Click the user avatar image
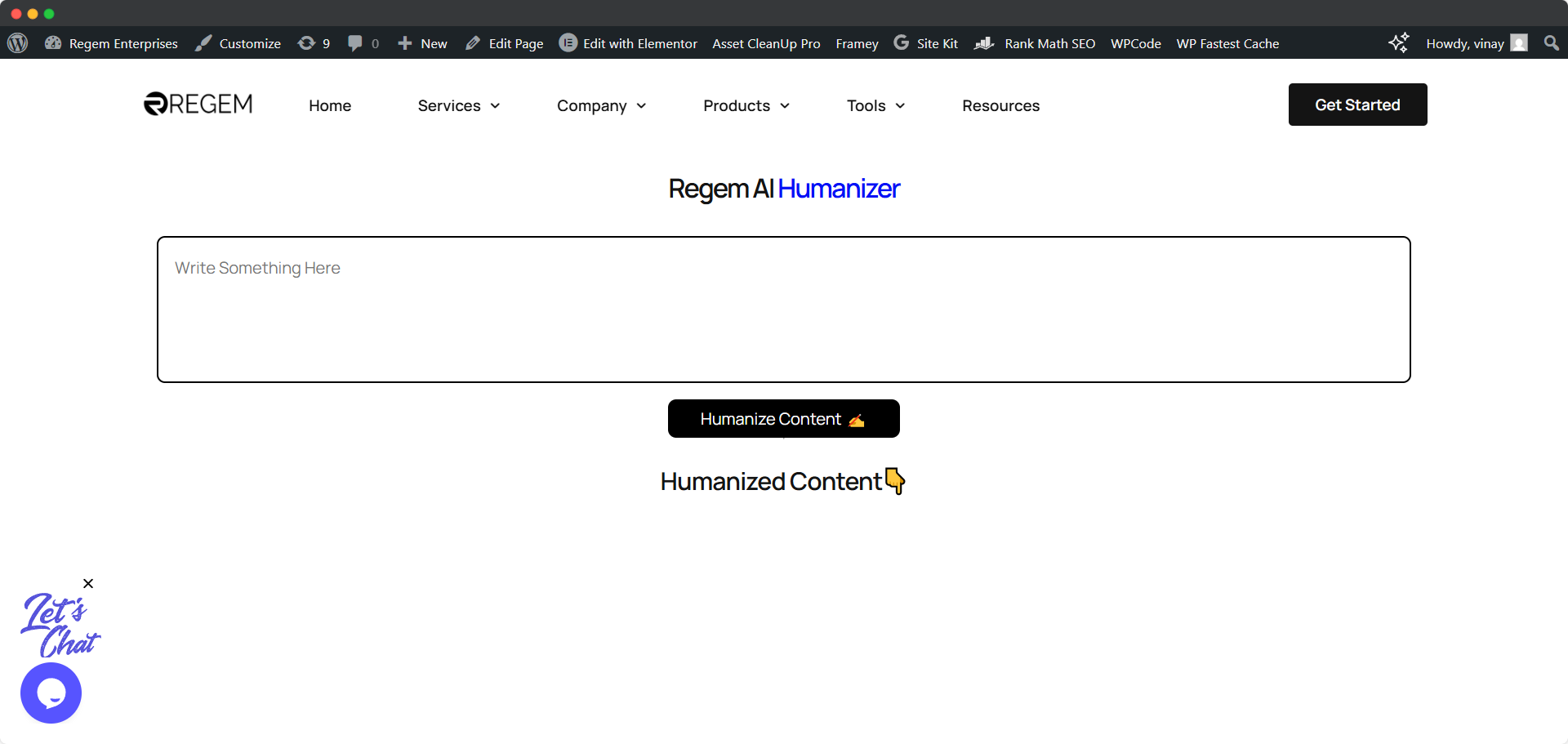The width and height of the screenshot is (1568, 744). pyautogui.click(x=1519, y=42)
